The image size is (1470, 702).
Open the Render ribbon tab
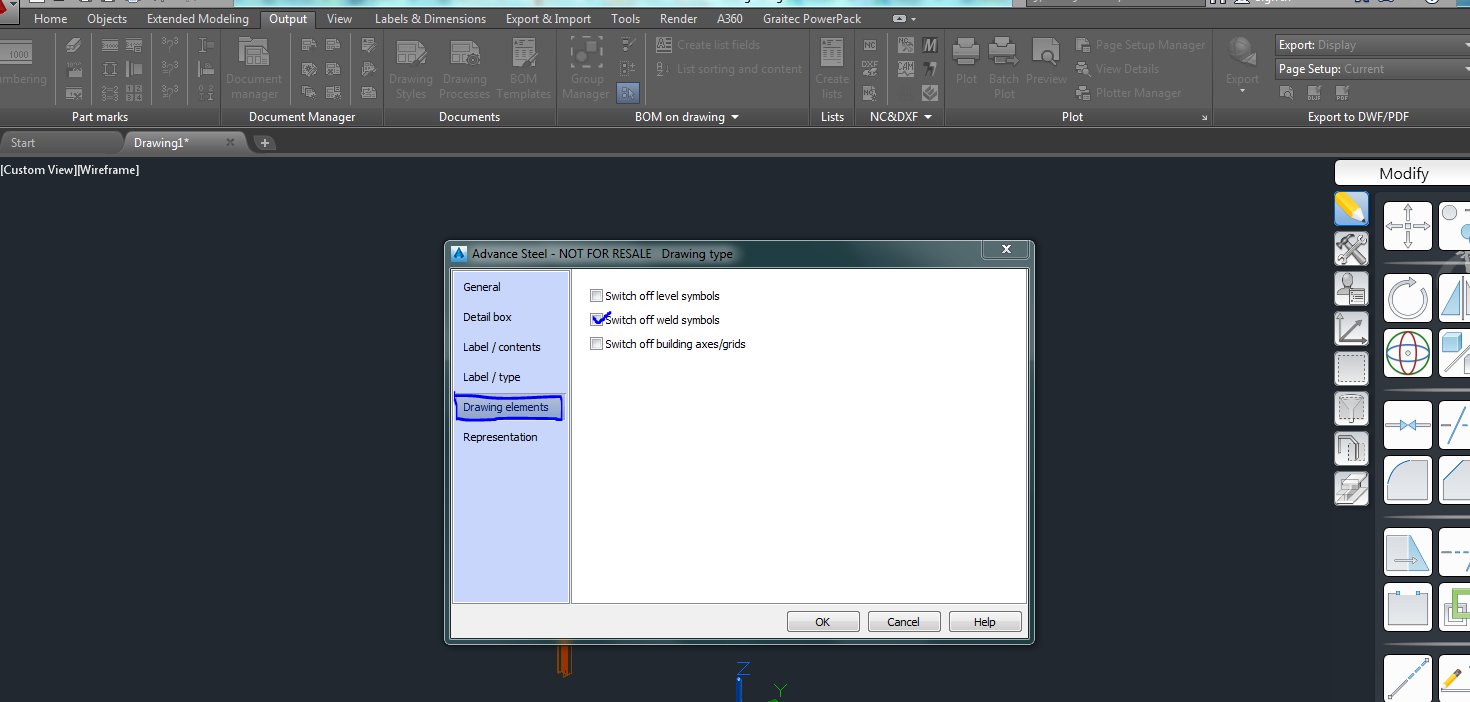(x=678, y=19)
